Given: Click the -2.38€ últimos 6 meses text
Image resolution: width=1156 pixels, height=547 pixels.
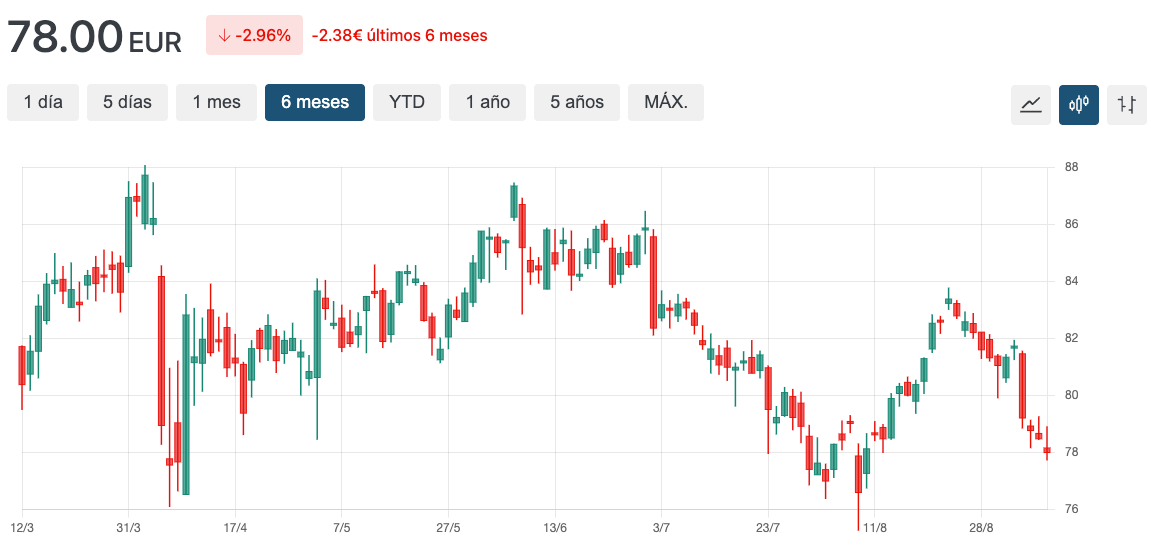Looking at the screenshot, I should pyautogui.click(x=400, y=35).
